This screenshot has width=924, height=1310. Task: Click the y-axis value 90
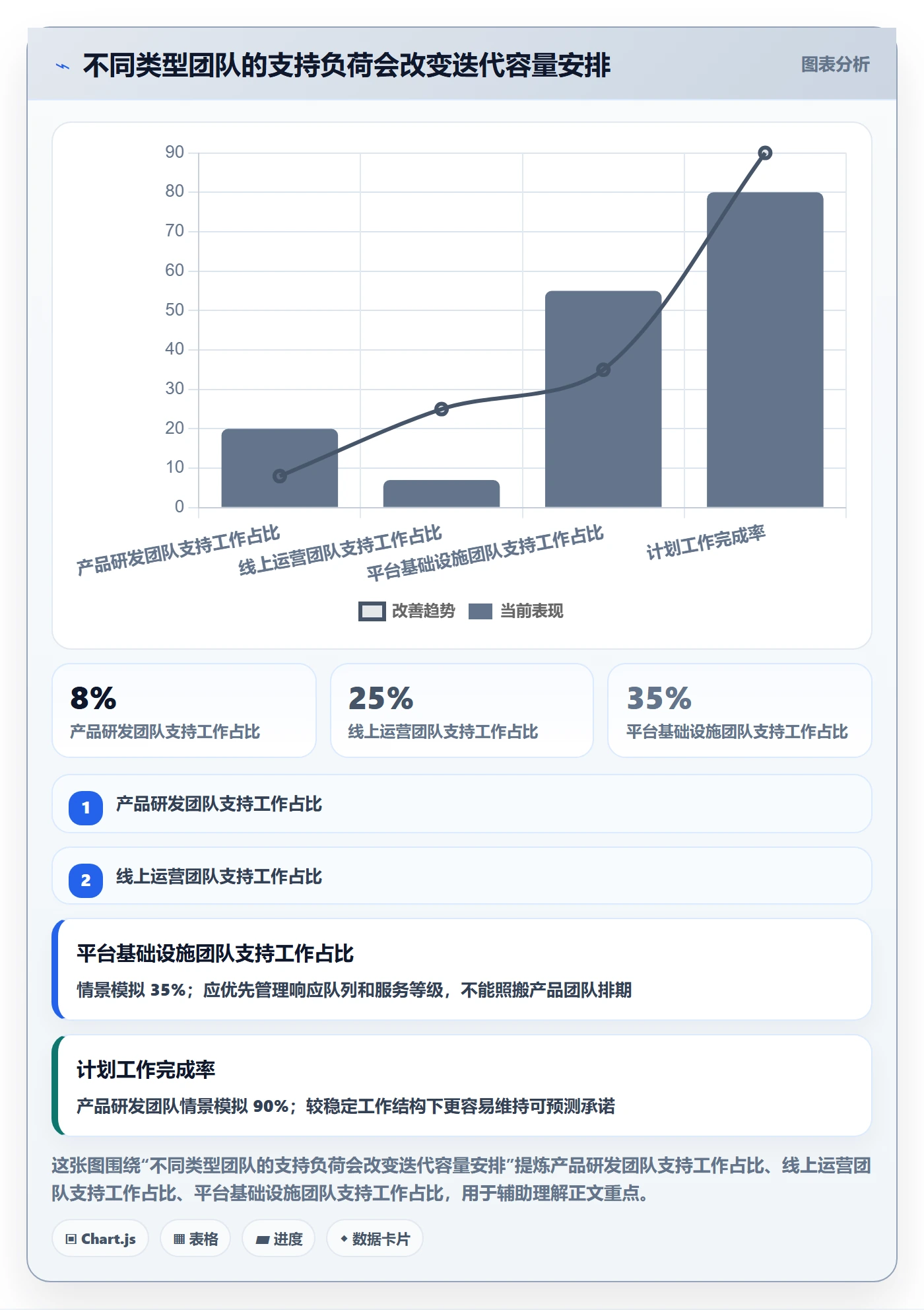174,153
